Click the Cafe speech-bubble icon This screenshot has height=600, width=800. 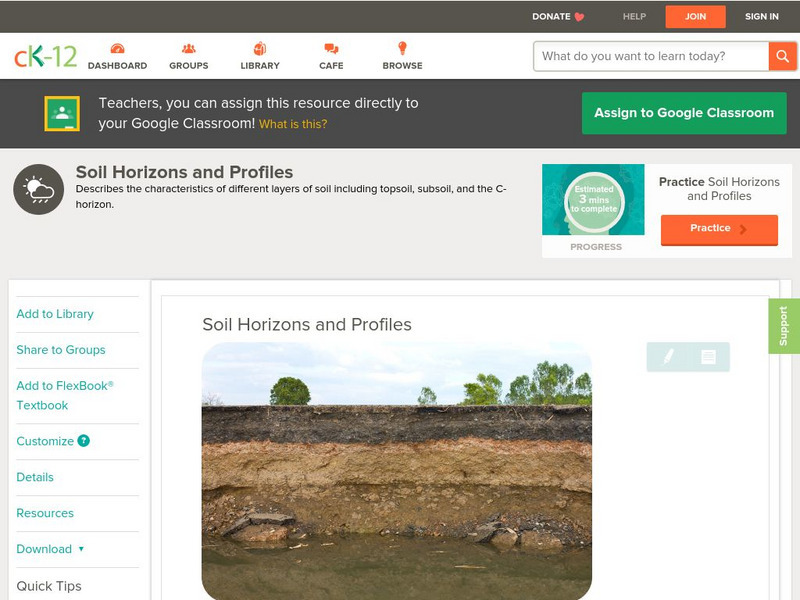click(329, 47)
